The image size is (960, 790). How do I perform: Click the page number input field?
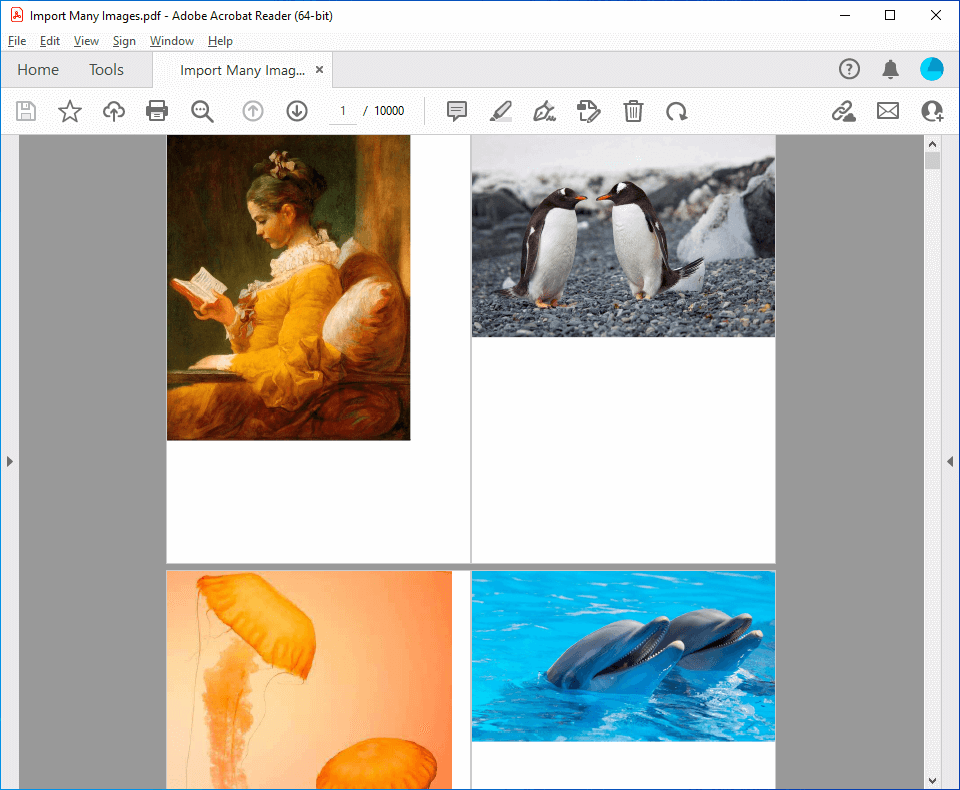(x=343, y=111)
